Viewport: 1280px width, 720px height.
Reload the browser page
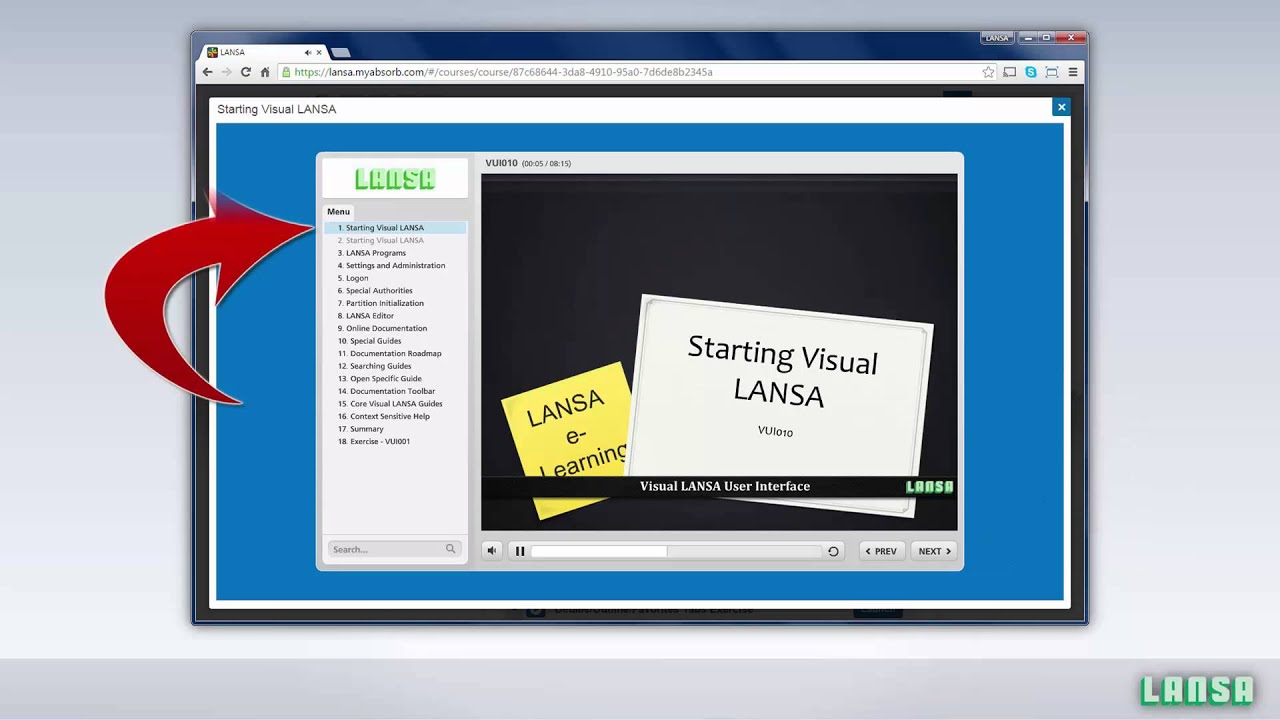tap(245, 72)
